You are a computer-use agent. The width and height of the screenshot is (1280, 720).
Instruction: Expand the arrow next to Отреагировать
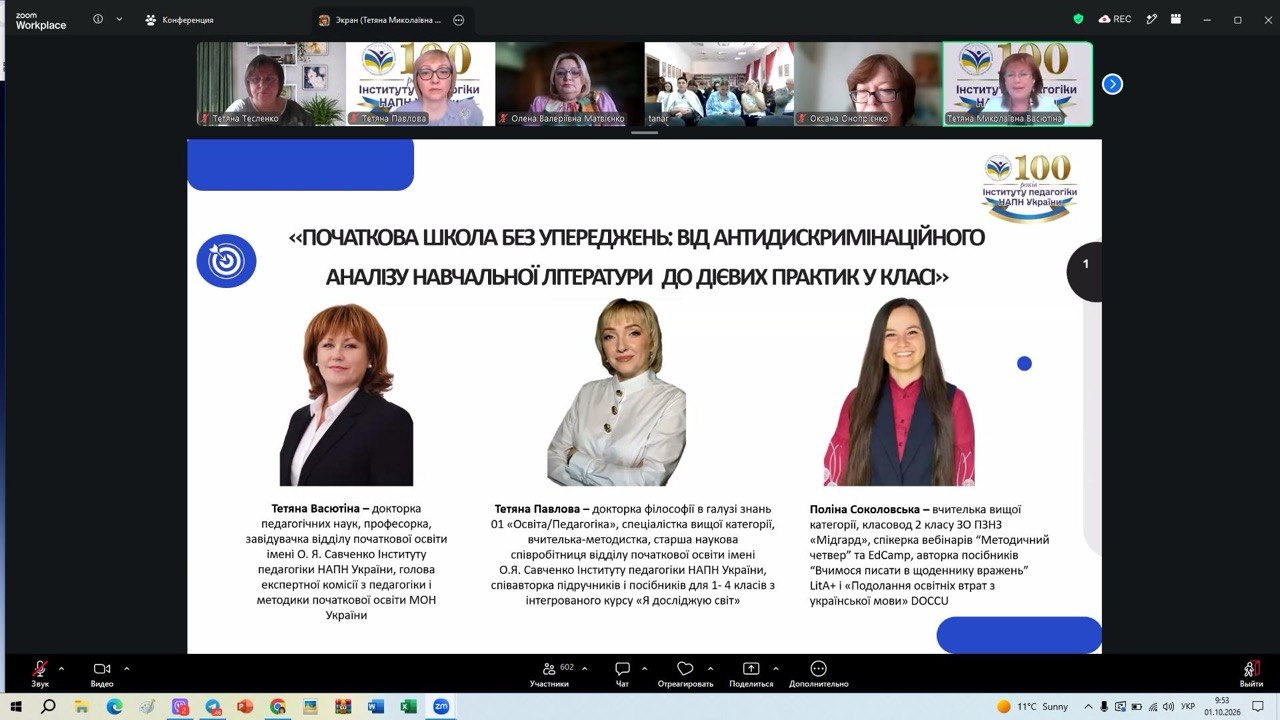[710, 668]
